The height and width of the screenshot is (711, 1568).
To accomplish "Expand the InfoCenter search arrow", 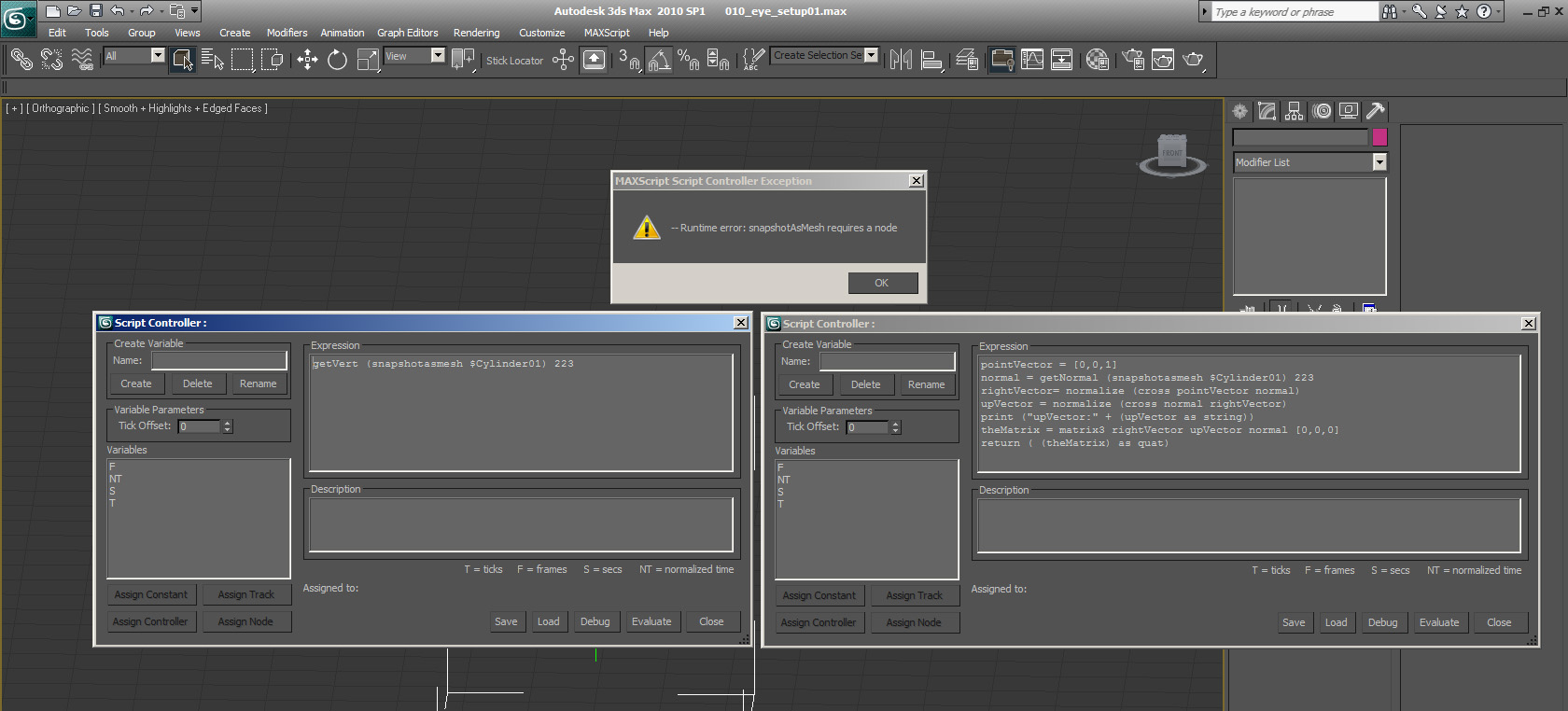I will click(1205, 11).
